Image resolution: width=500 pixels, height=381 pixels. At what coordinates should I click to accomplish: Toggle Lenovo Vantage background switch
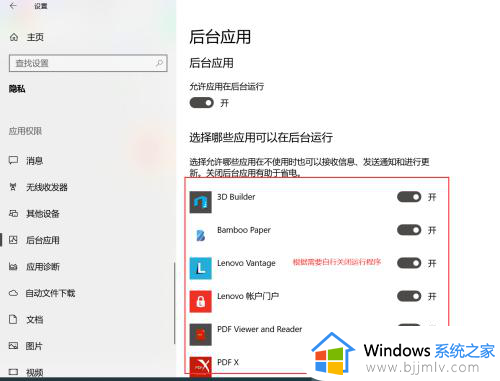[409, 263]
